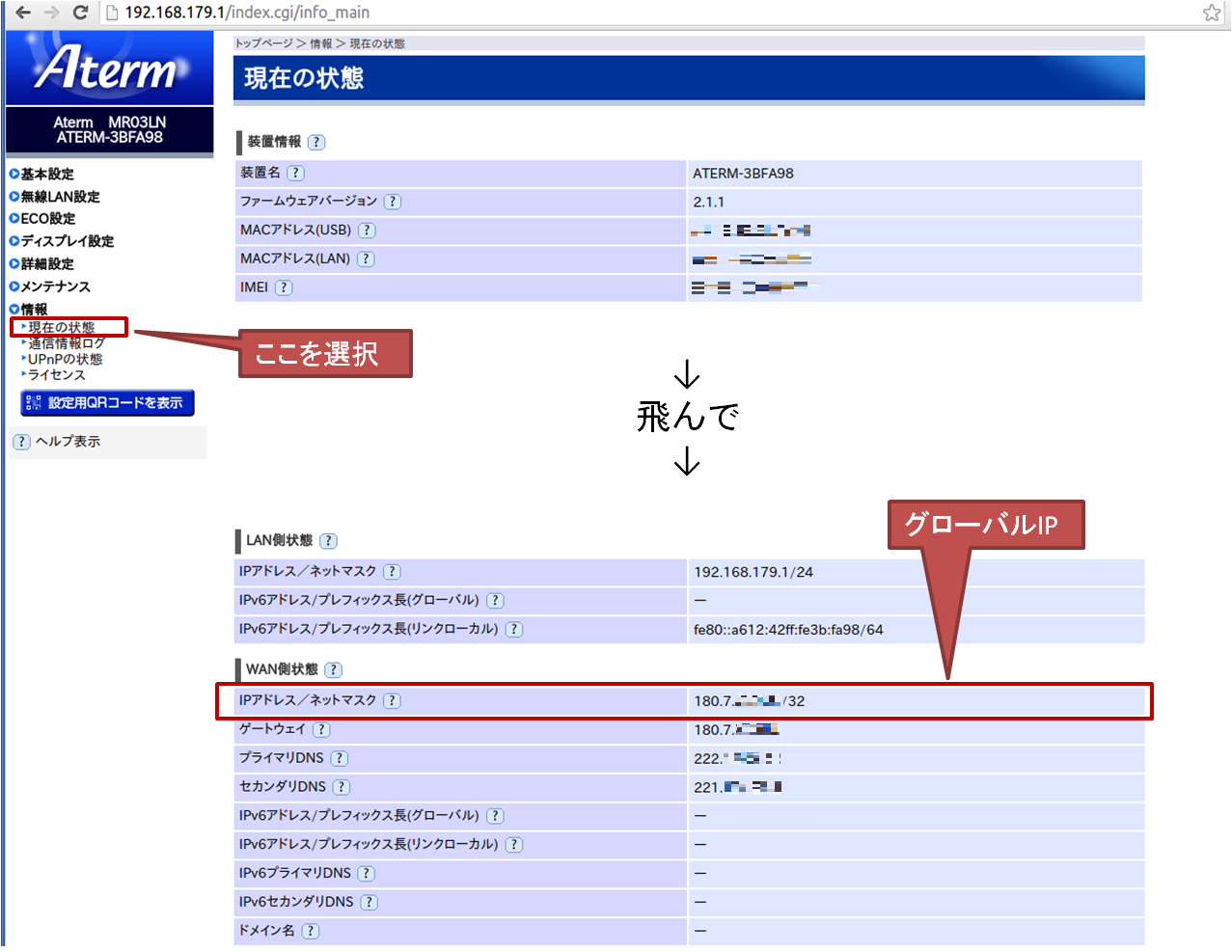Open help for WAN IPv6 リンクローカル row

514,845
